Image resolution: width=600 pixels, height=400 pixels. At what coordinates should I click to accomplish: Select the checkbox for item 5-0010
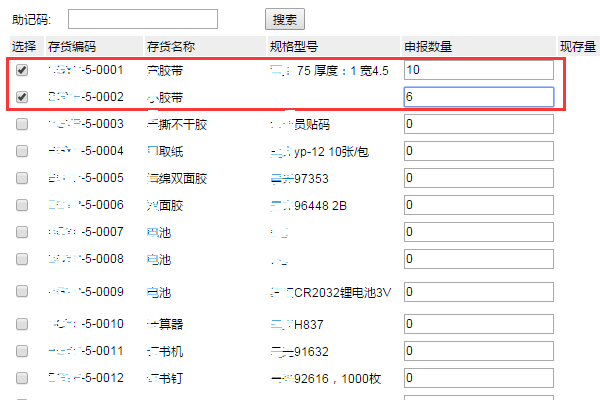[22, 324]
